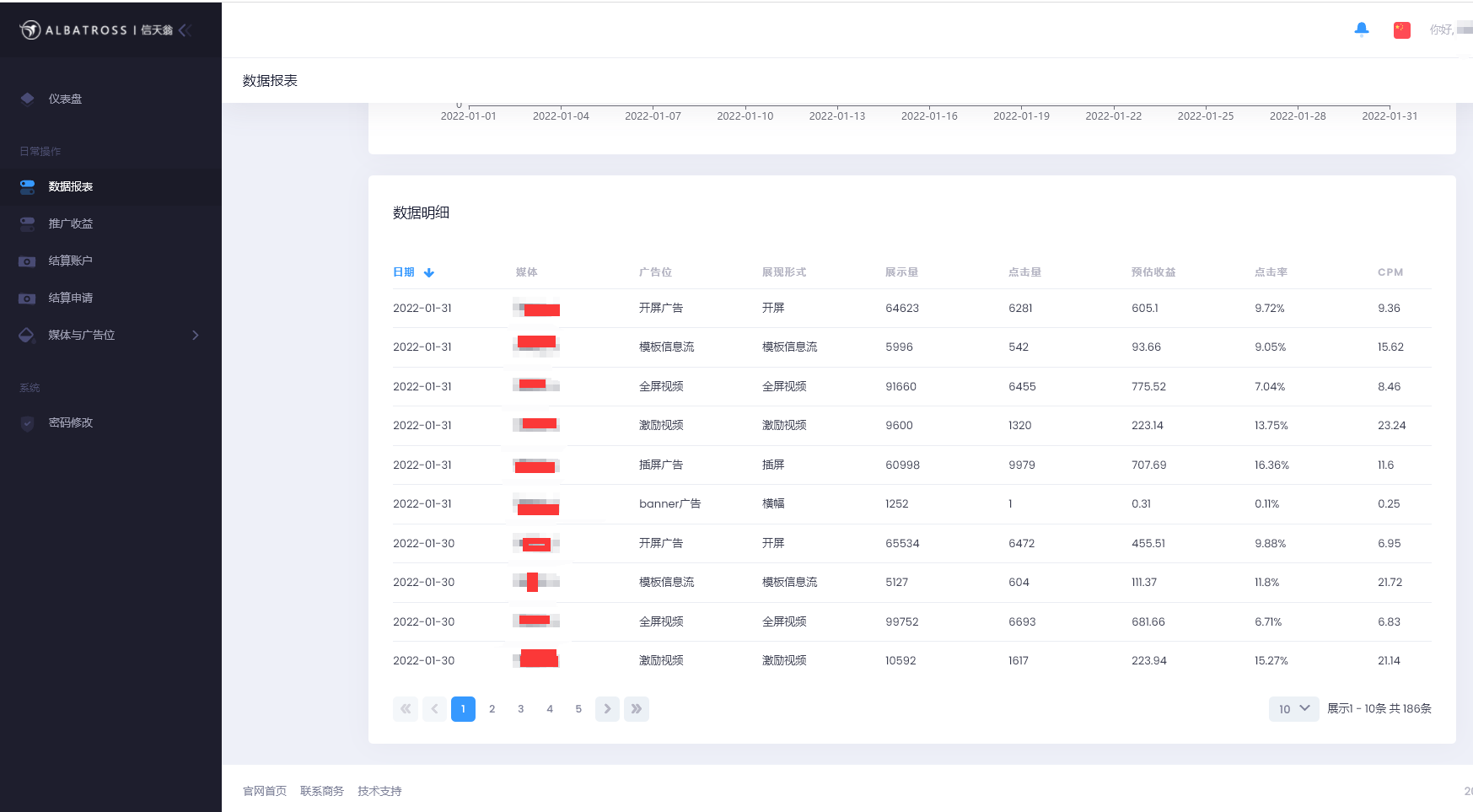Viewport: 1473px width, 812px height.
Task: Click the next page arrow
Action: (x=607, y=709)
